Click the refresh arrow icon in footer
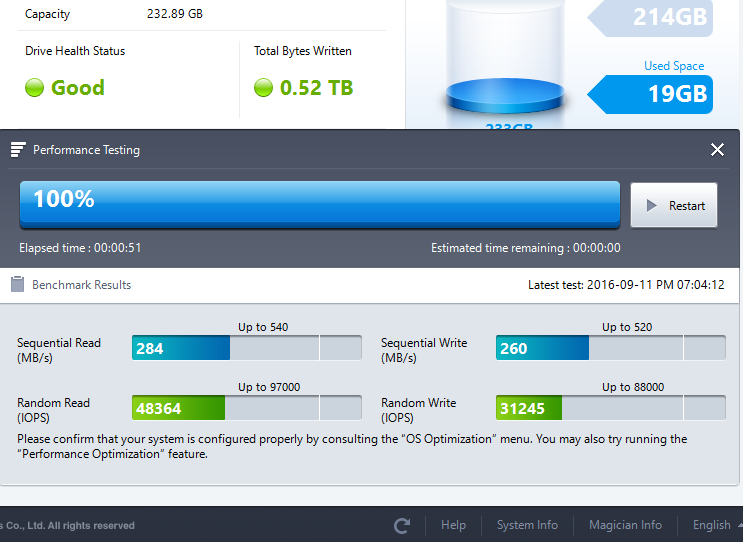 402,525
